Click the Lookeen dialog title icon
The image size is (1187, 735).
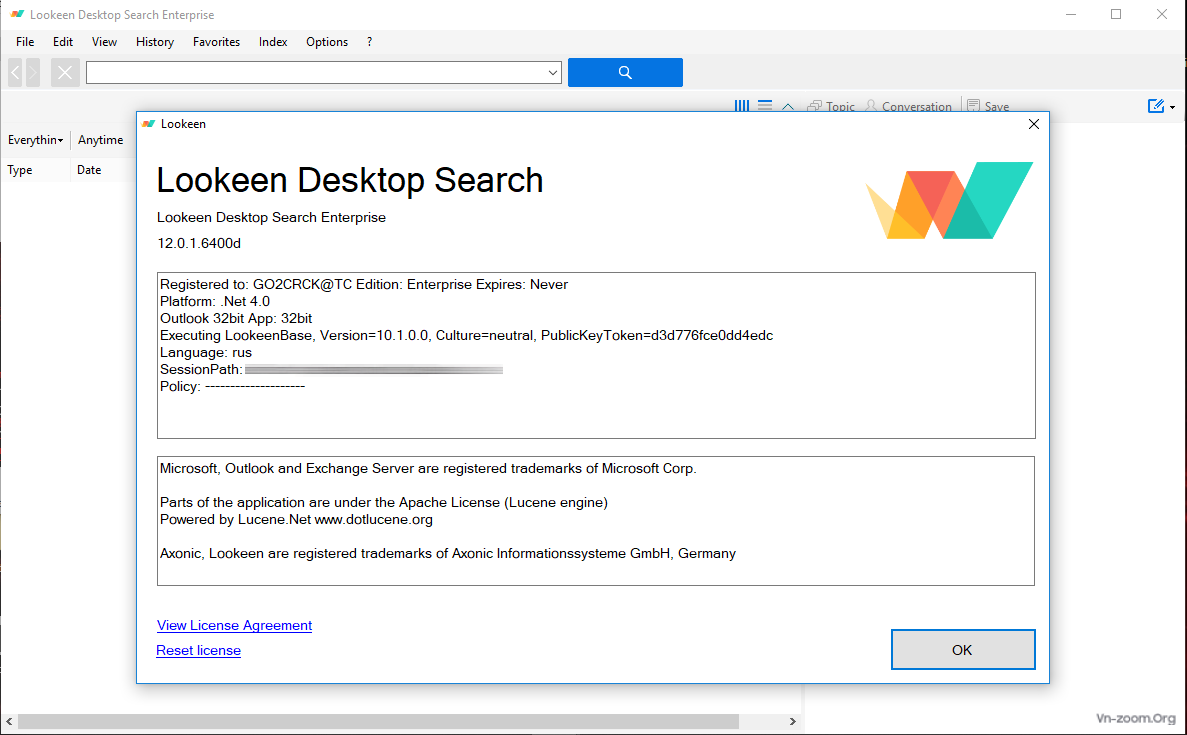(148, 124)
